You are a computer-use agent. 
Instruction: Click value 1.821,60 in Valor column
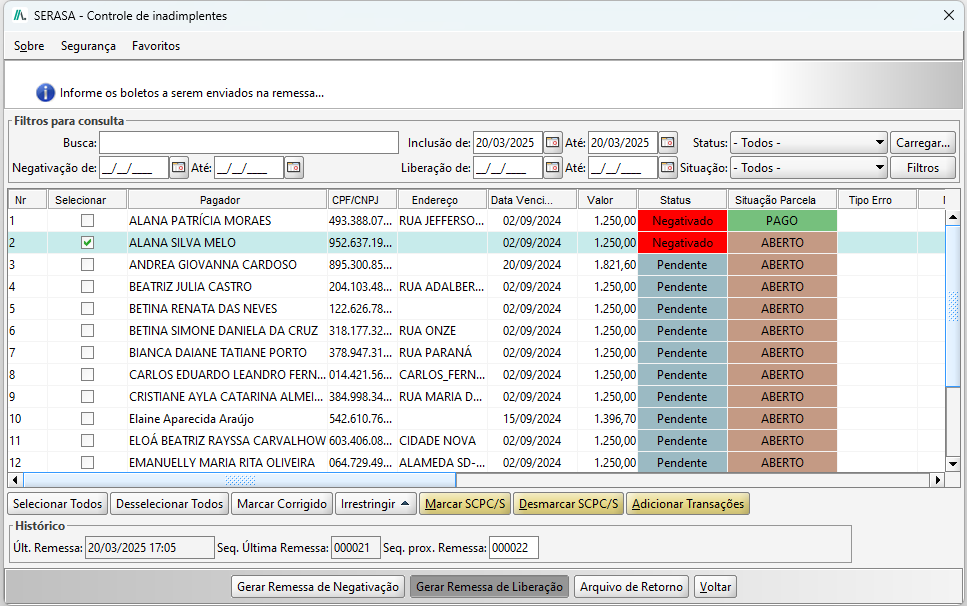[x=615, y=264]
